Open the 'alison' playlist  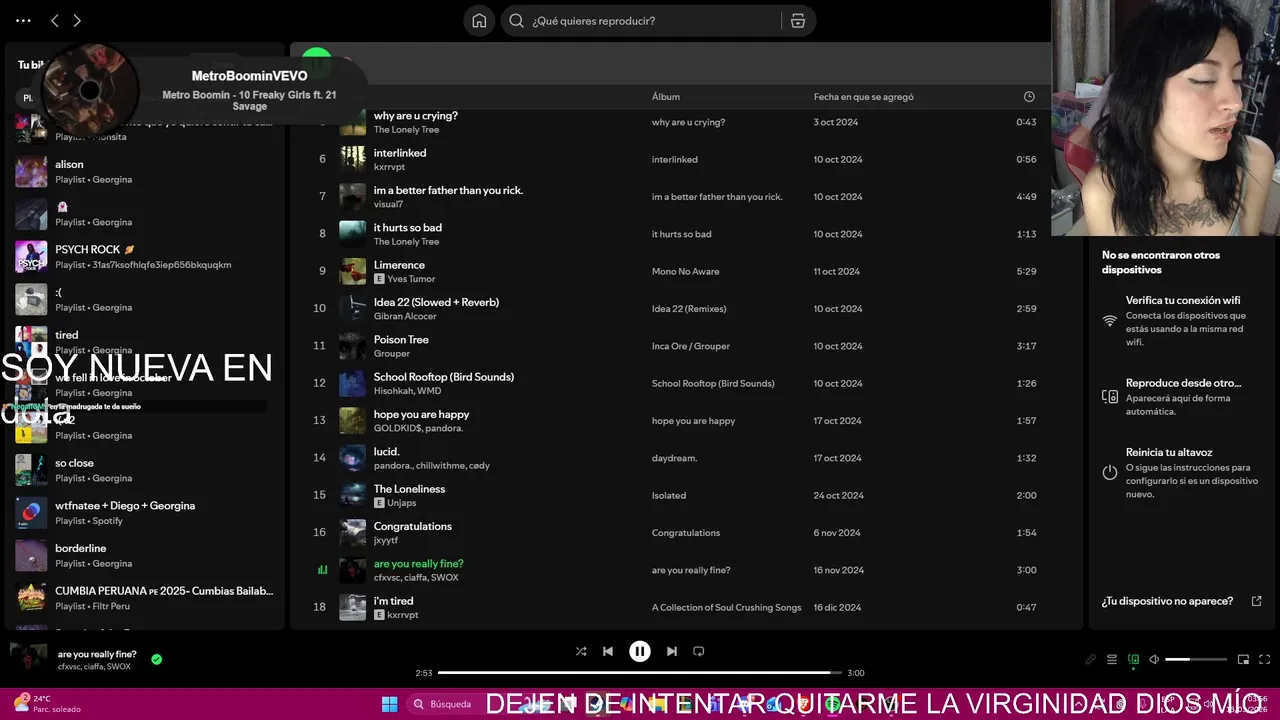point(145,171)
